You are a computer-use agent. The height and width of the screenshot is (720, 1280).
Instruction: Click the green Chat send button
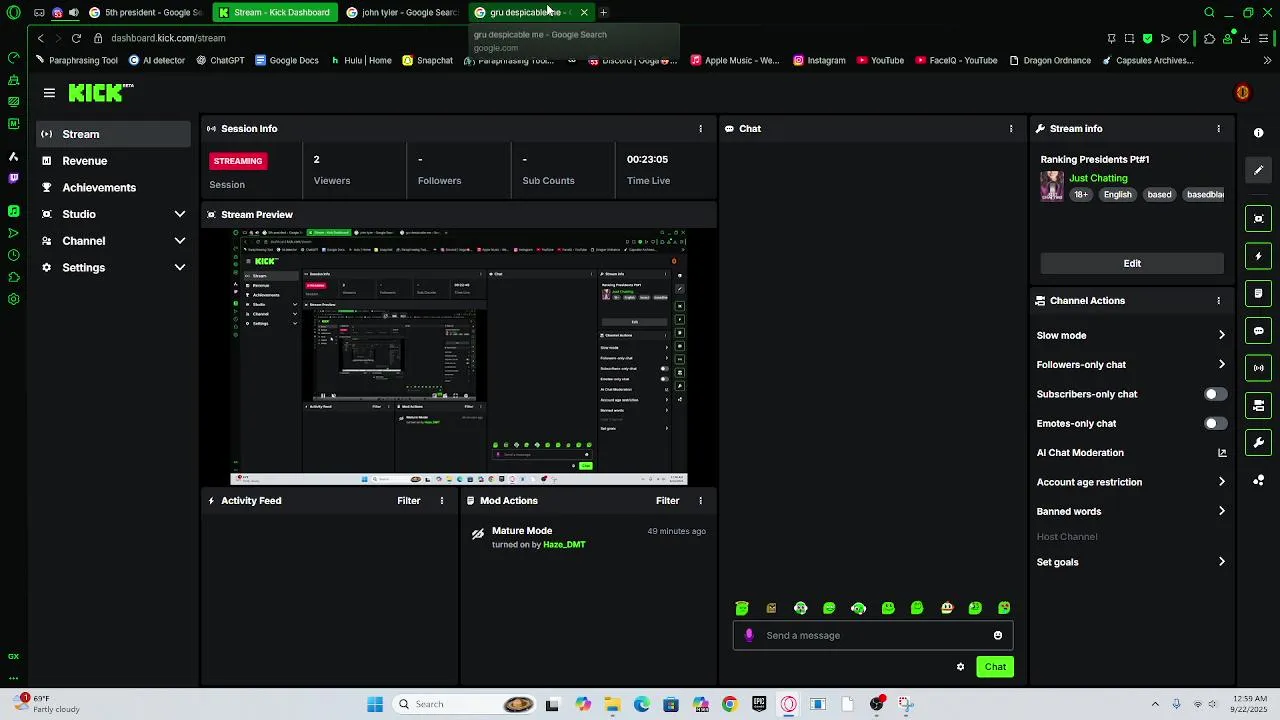pos(995,667)
